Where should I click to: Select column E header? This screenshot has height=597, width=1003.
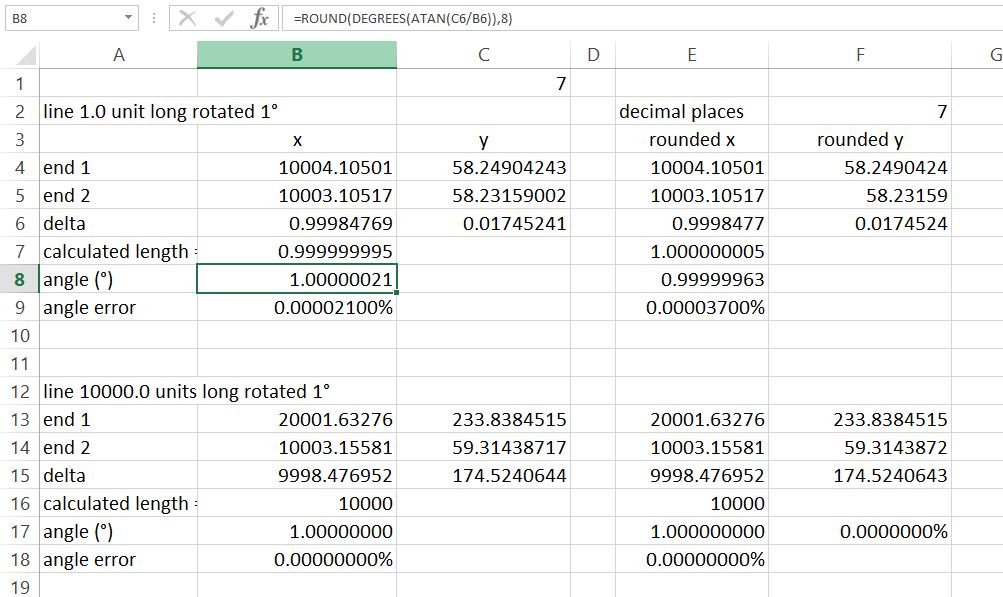[691, 55]
